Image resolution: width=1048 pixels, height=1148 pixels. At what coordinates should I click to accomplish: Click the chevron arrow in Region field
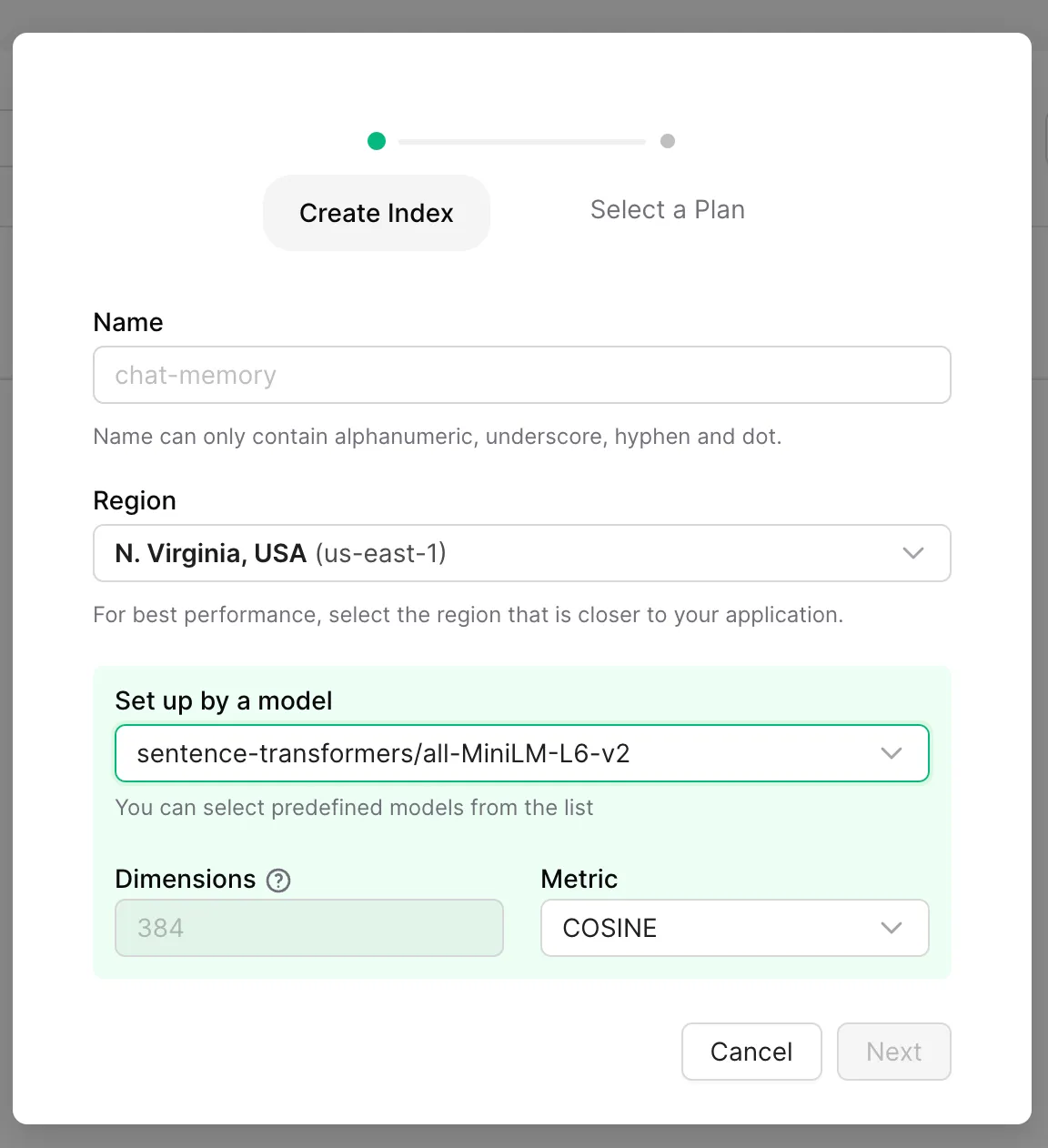912,553
